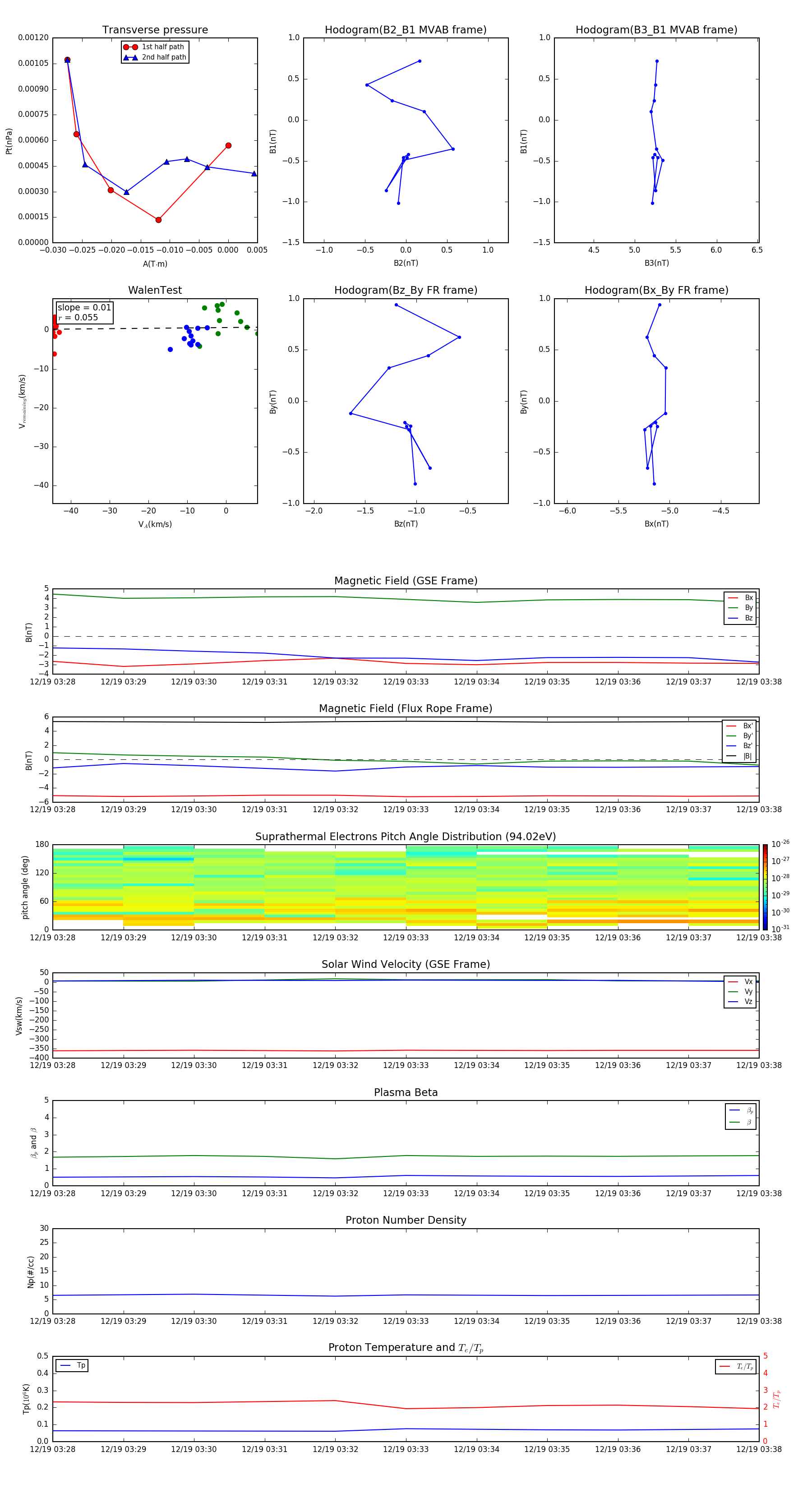812x1489 pixels.
Task: Click '2nd half path' legend entry
Action: (154, 57)
